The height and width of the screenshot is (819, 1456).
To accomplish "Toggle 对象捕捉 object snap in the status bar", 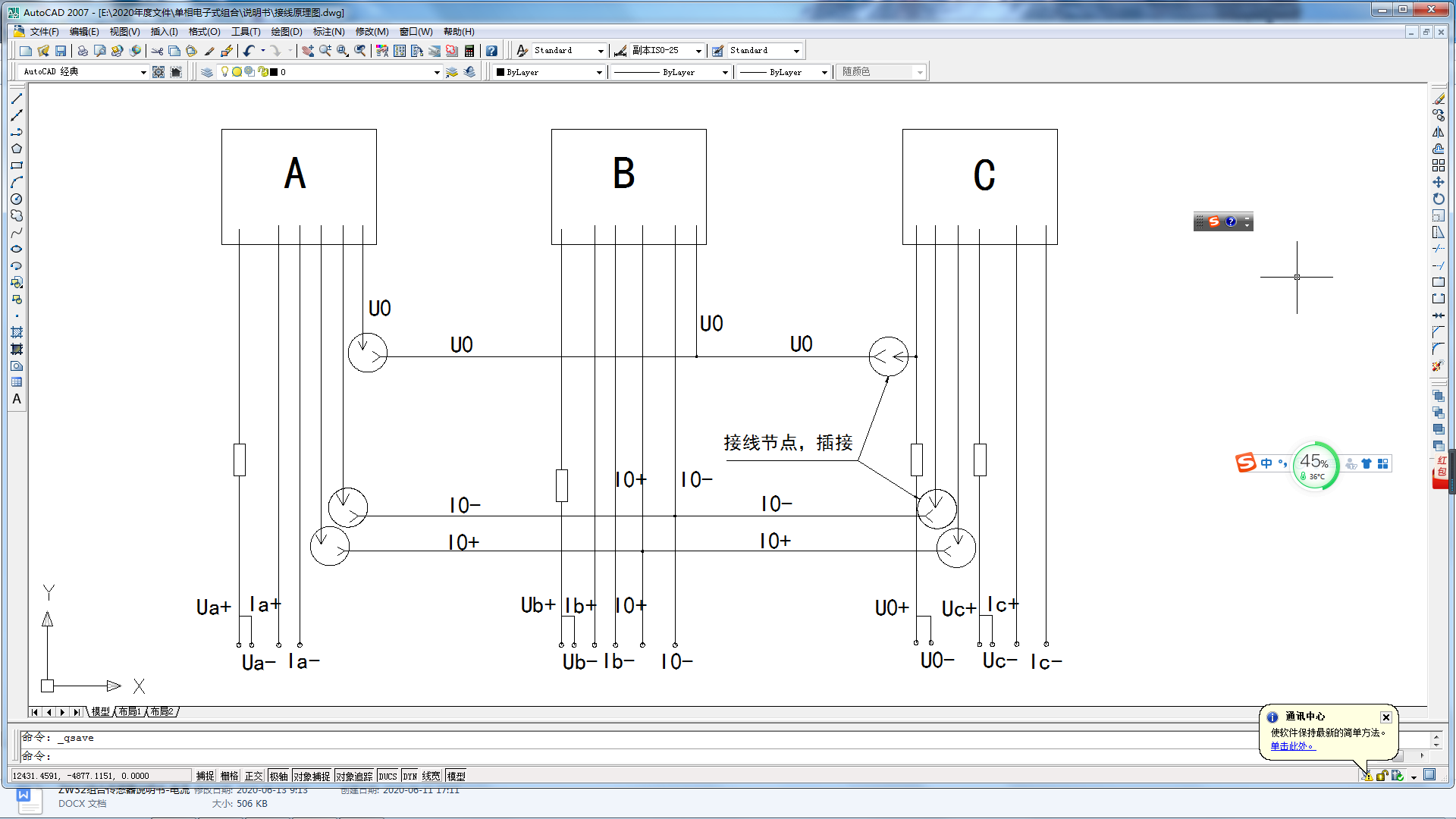I will click(311, 776).
